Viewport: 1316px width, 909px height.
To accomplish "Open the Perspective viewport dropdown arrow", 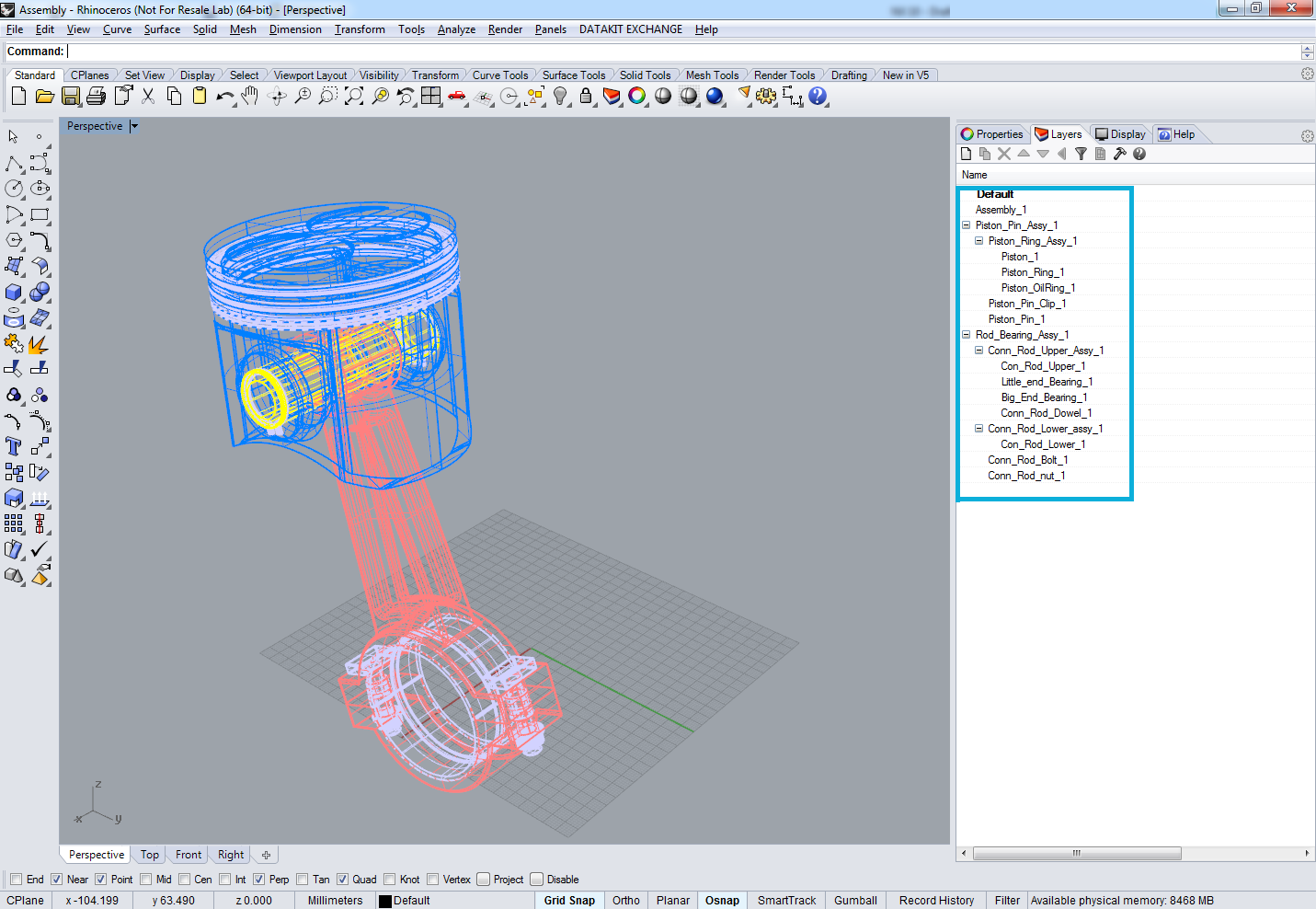I will 133,126.
